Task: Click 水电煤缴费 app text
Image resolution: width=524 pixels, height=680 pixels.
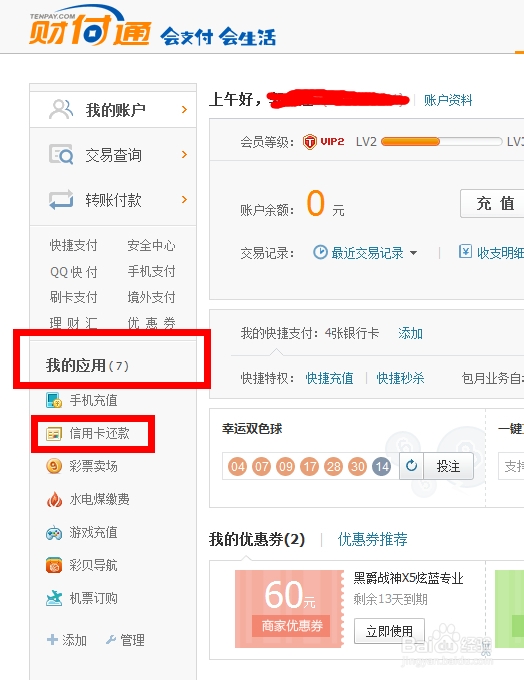Action: 99,499
